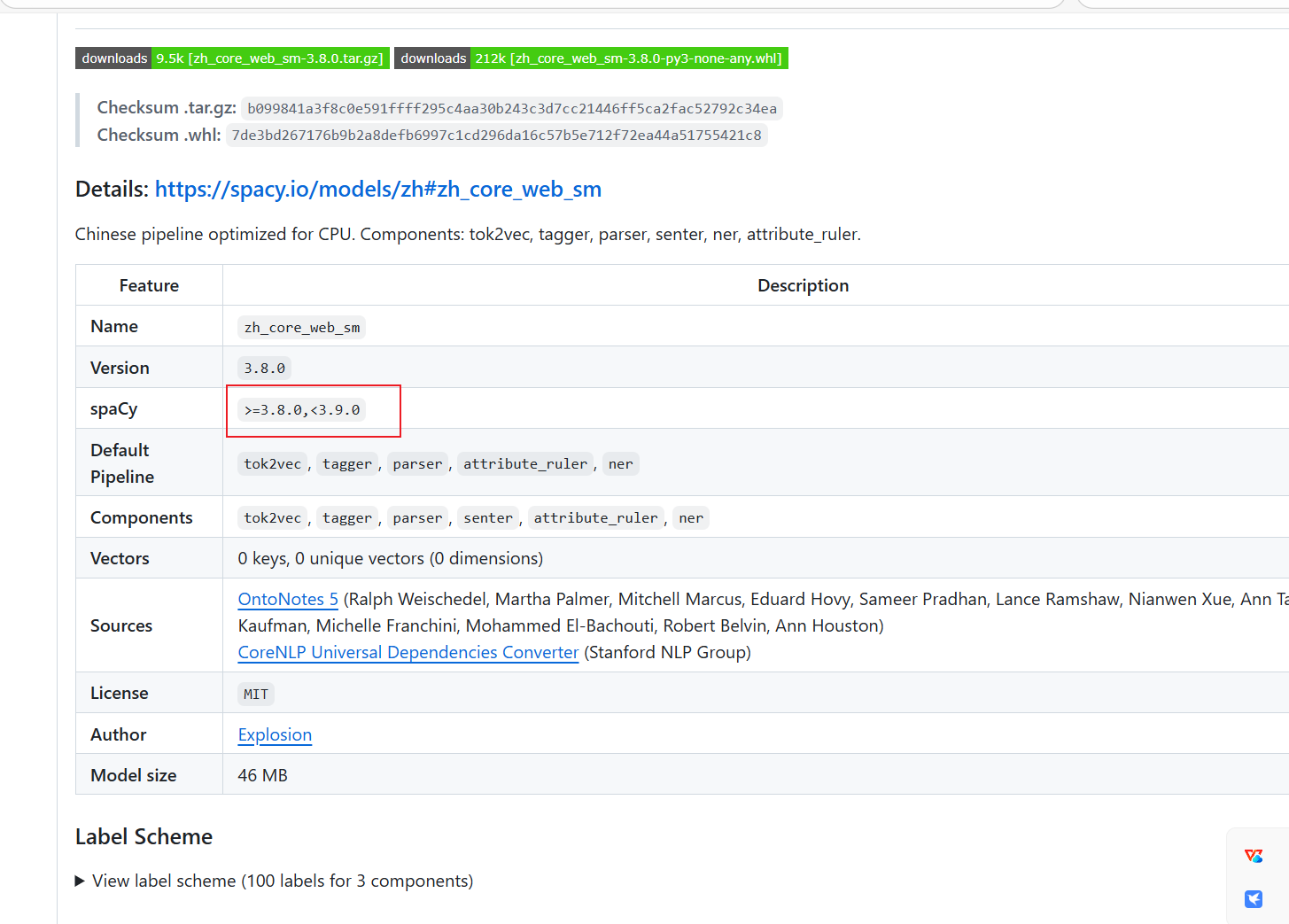Click the 3.8.0 version badge

[x=263, y=367]
